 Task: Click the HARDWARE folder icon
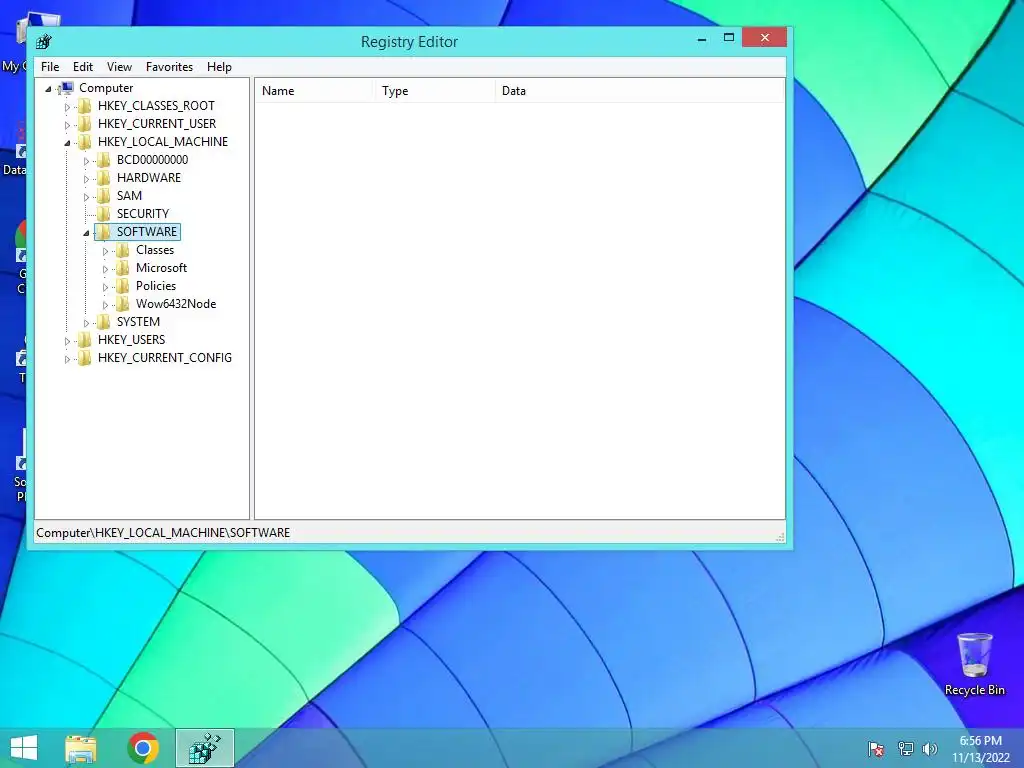coord(103,178)
